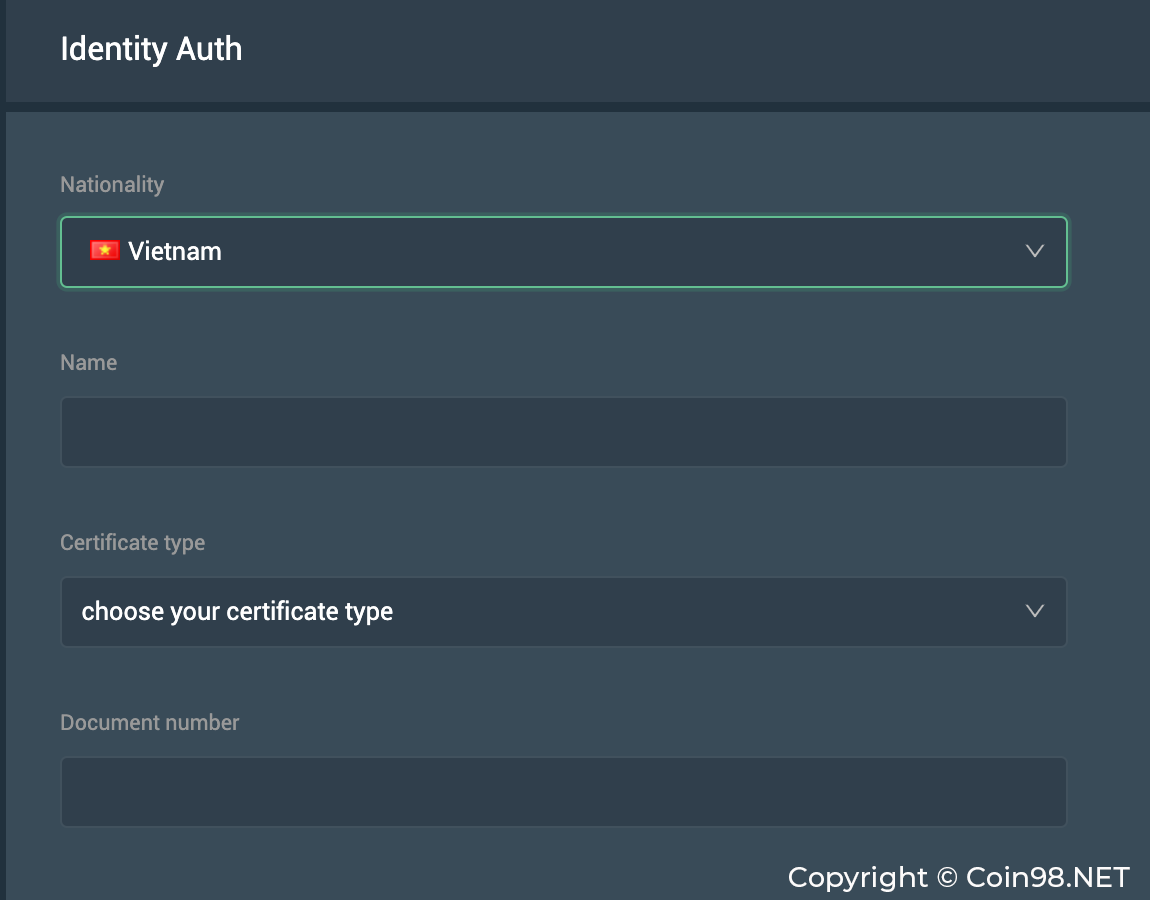Click the Coin98.NET watermark text
Viewport: 1150px width, 900px height.
(1048, 877)
